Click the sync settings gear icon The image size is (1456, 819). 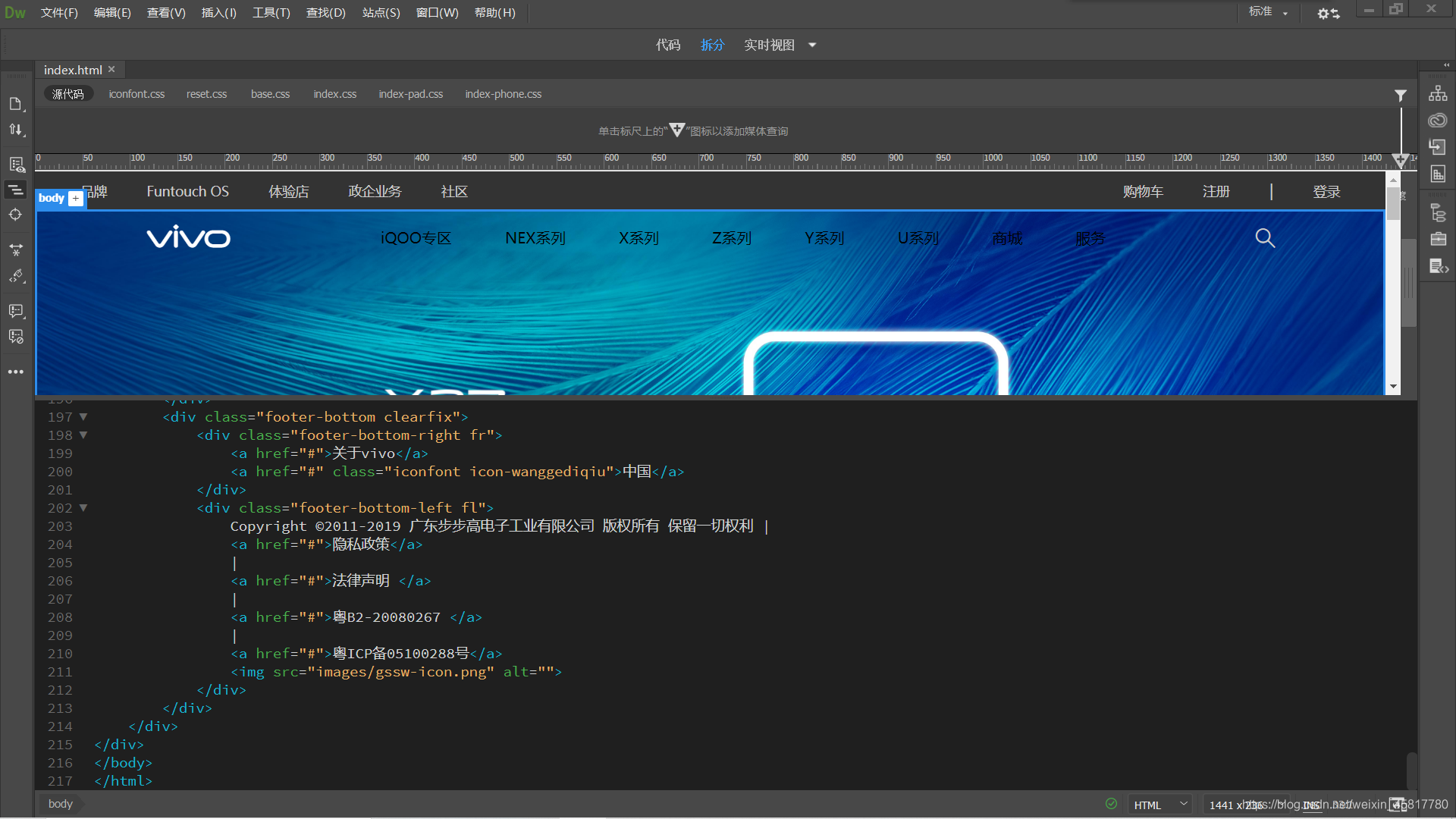pyautogui.click(x=1328, y=13)
